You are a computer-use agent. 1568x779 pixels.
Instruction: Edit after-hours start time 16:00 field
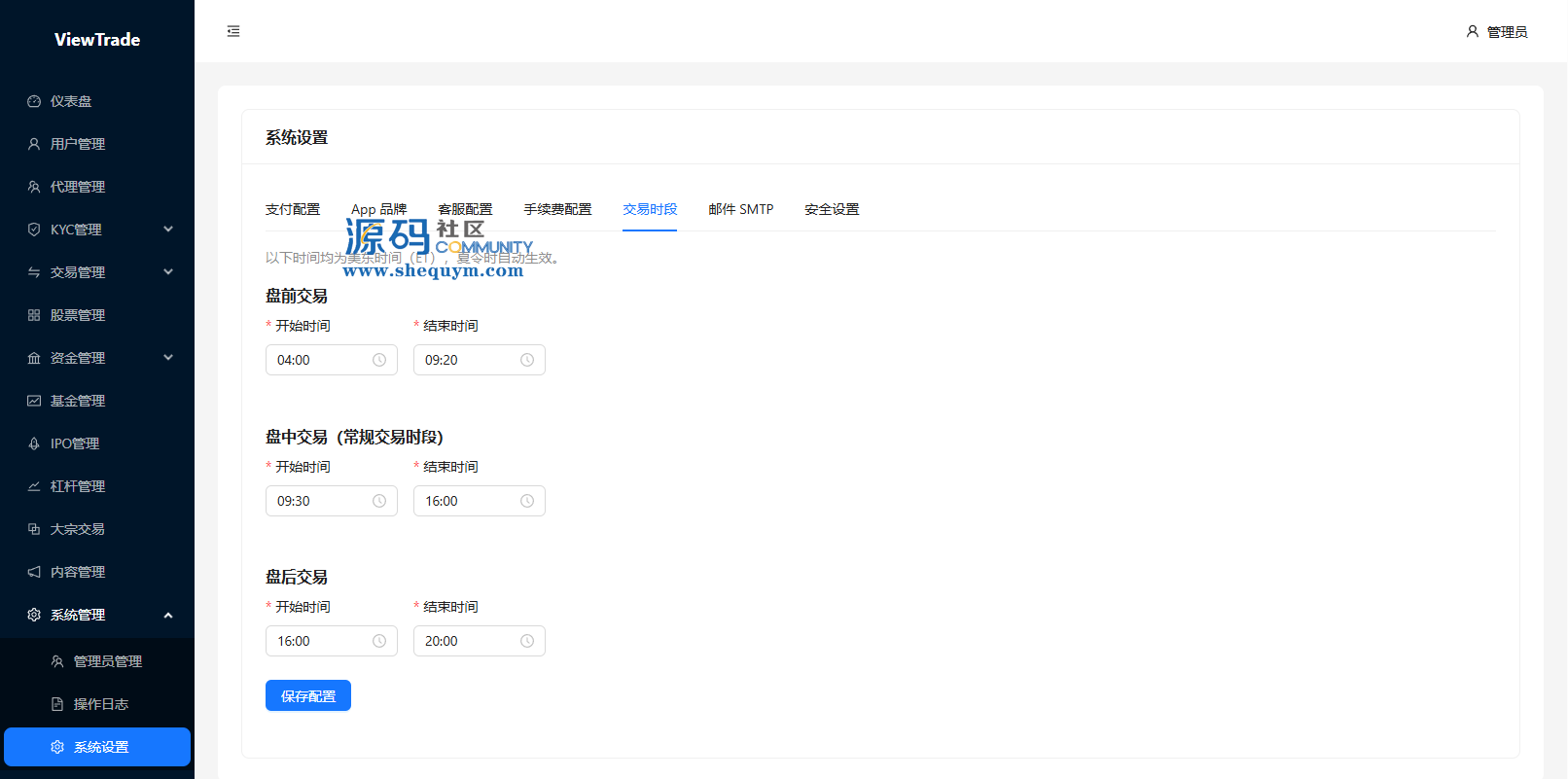click(332, 641)
